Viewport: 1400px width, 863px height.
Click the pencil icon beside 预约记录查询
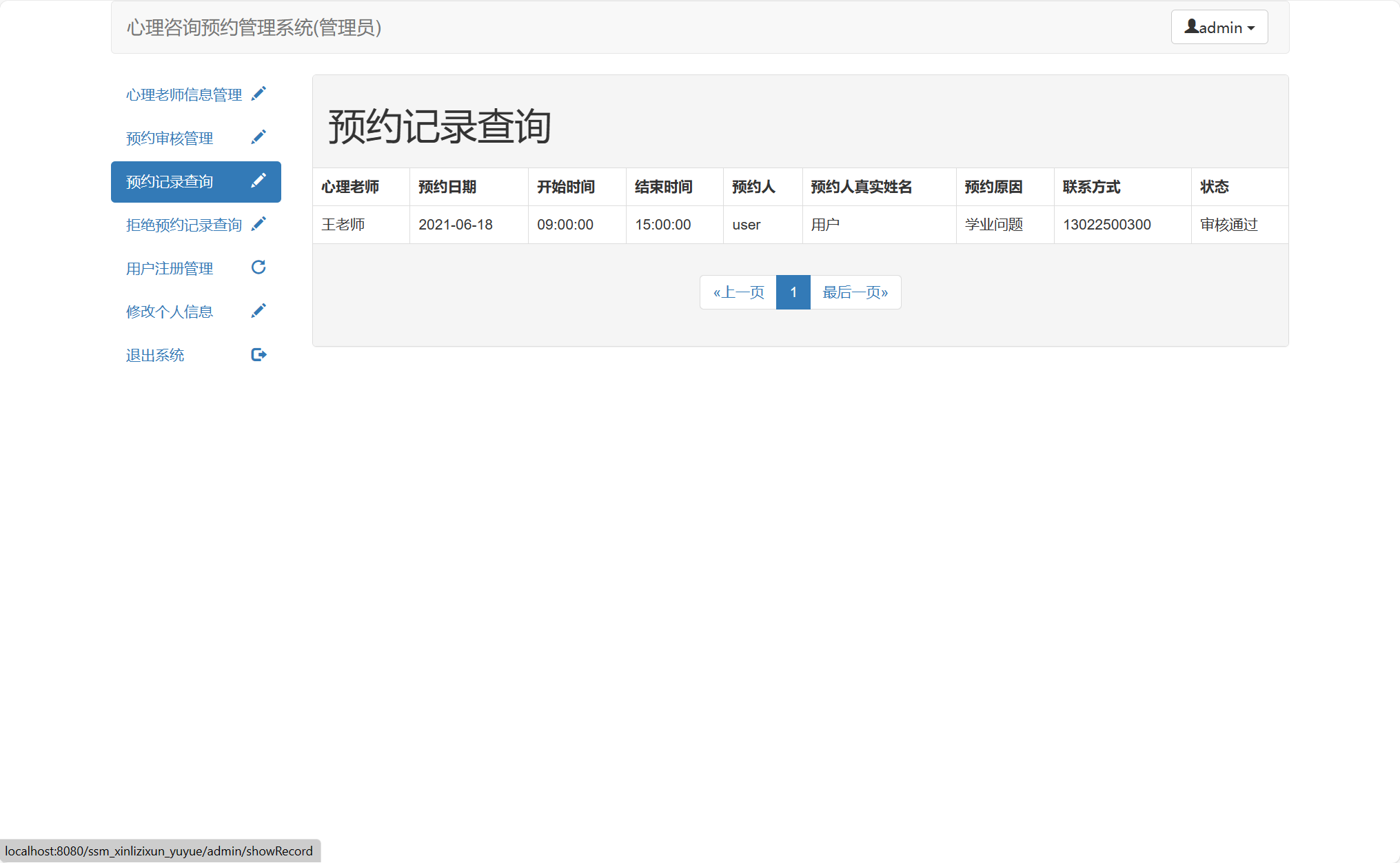click(x=258, y=180)
